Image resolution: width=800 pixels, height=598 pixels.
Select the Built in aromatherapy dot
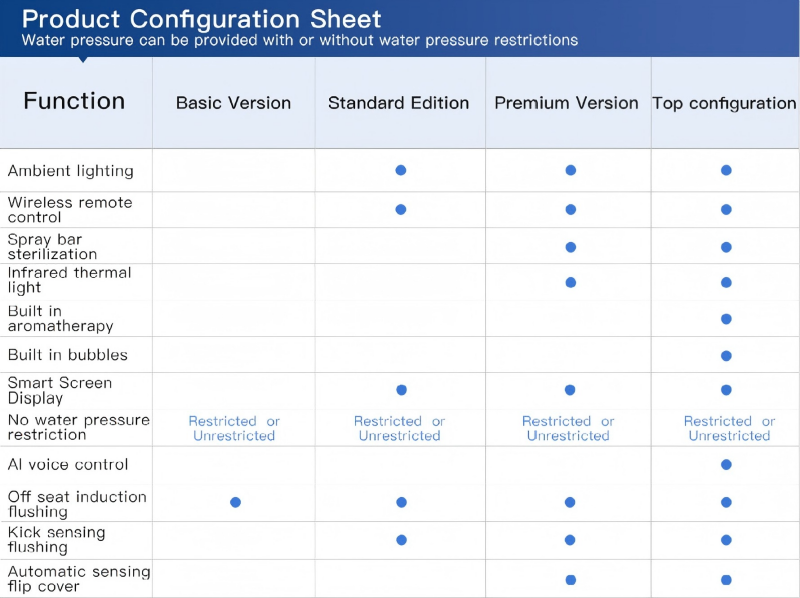coord(726,319)
